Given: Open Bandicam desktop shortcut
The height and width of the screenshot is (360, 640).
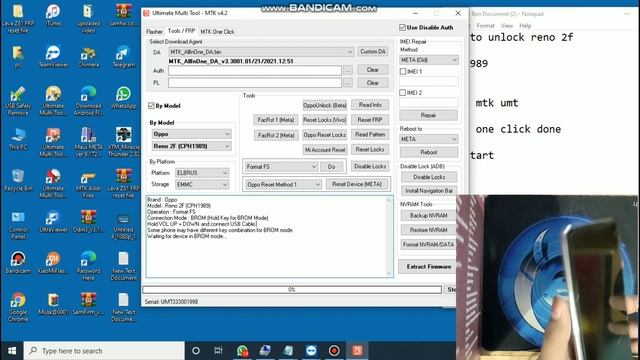Looking at the screenshot, I should tap(18, 262).
